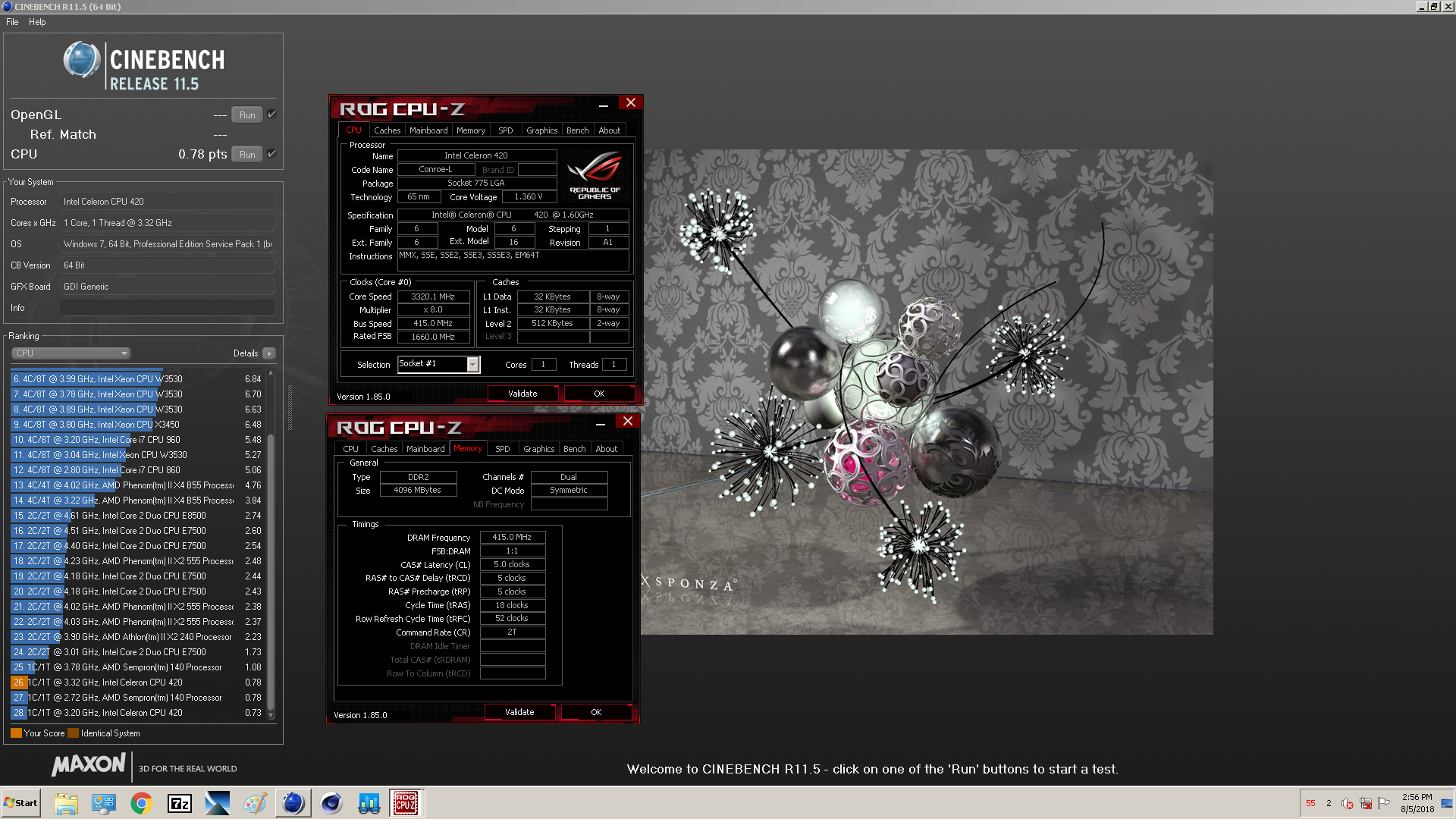The height and width of the screenshot is (819, 1456).
Task: Restore the Cinebench main window size
Action: (1435, 6)
